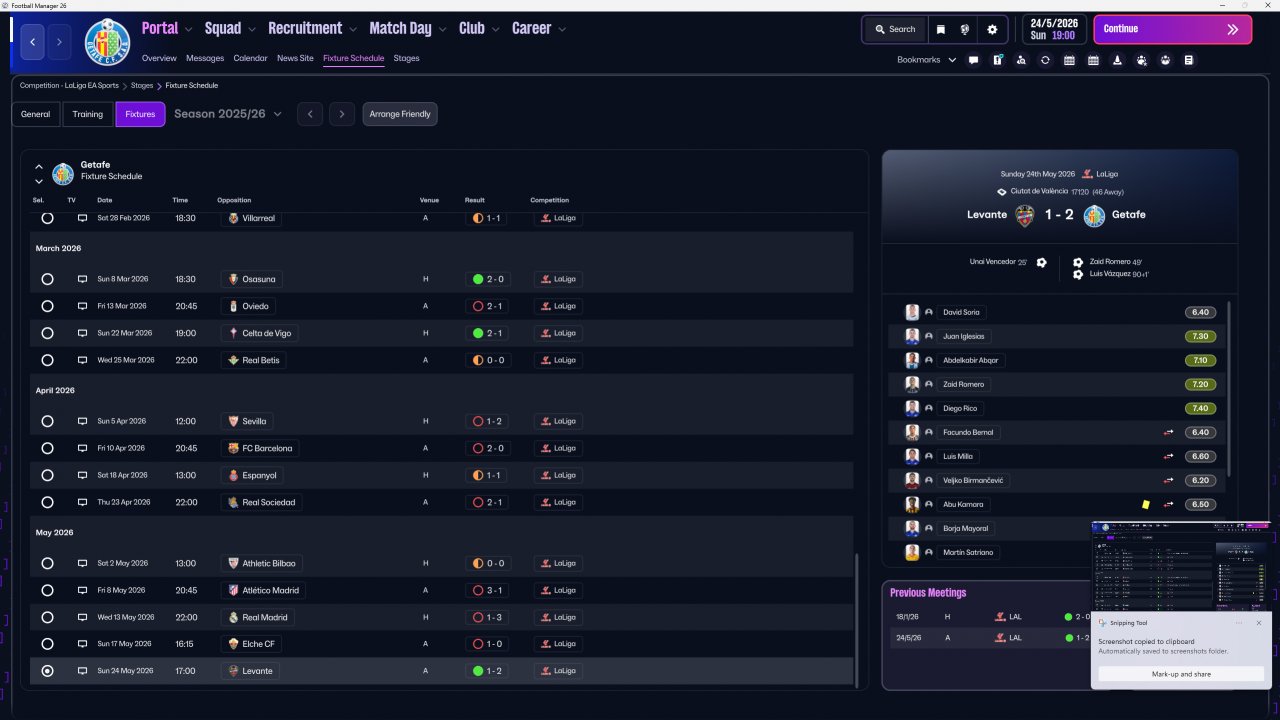Click the 2 - 0 result for Osasuna
Image resolution: width=1280 pixels, height=720 pixels.
(x=488, y=279)
